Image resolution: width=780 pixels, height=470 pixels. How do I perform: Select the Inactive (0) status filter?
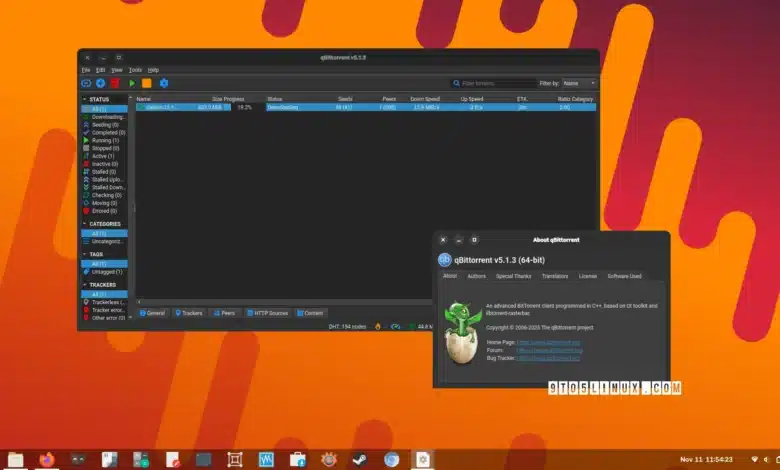pyautogui.click(x=104, y=164)
